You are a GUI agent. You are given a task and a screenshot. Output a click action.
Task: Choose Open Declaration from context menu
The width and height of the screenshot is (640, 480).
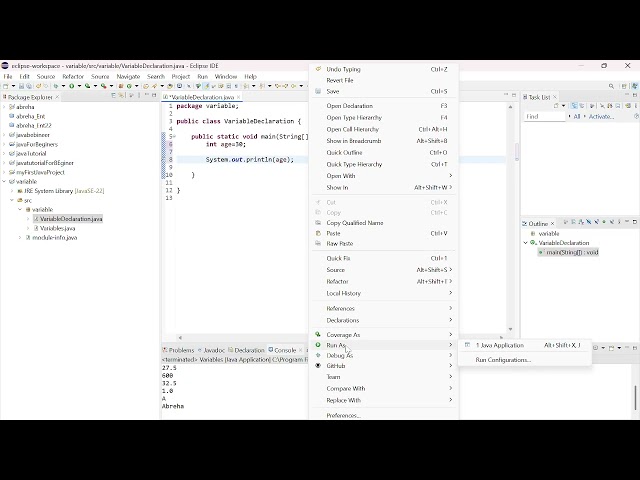[x=384, y=106]
